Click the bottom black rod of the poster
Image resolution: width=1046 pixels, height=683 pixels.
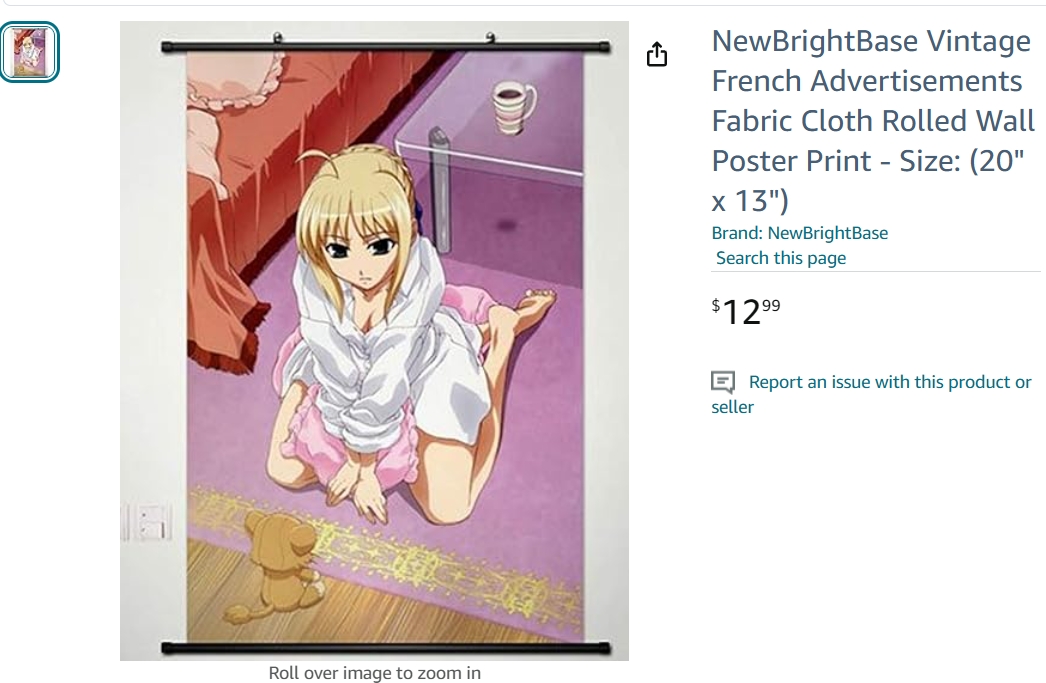click(385, 647)
